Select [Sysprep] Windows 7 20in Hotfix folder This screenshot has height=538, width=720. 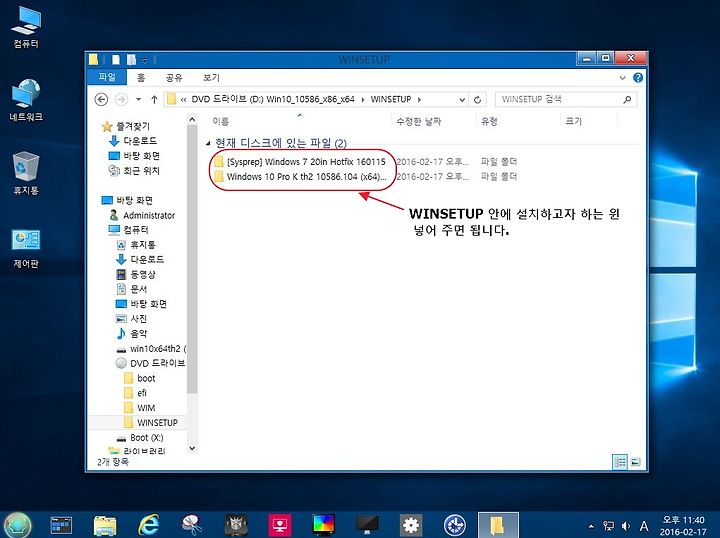tap(300, 162)
